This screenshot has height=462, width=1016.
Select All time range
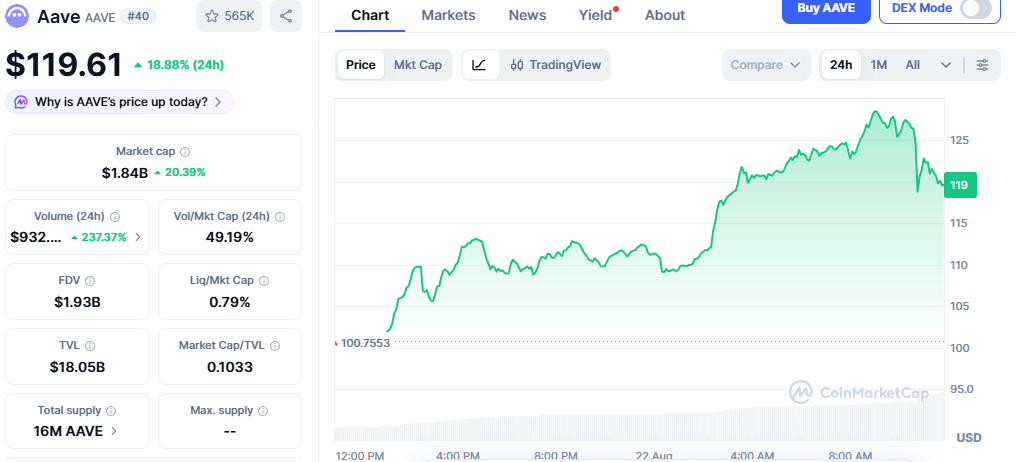point(912,65)
